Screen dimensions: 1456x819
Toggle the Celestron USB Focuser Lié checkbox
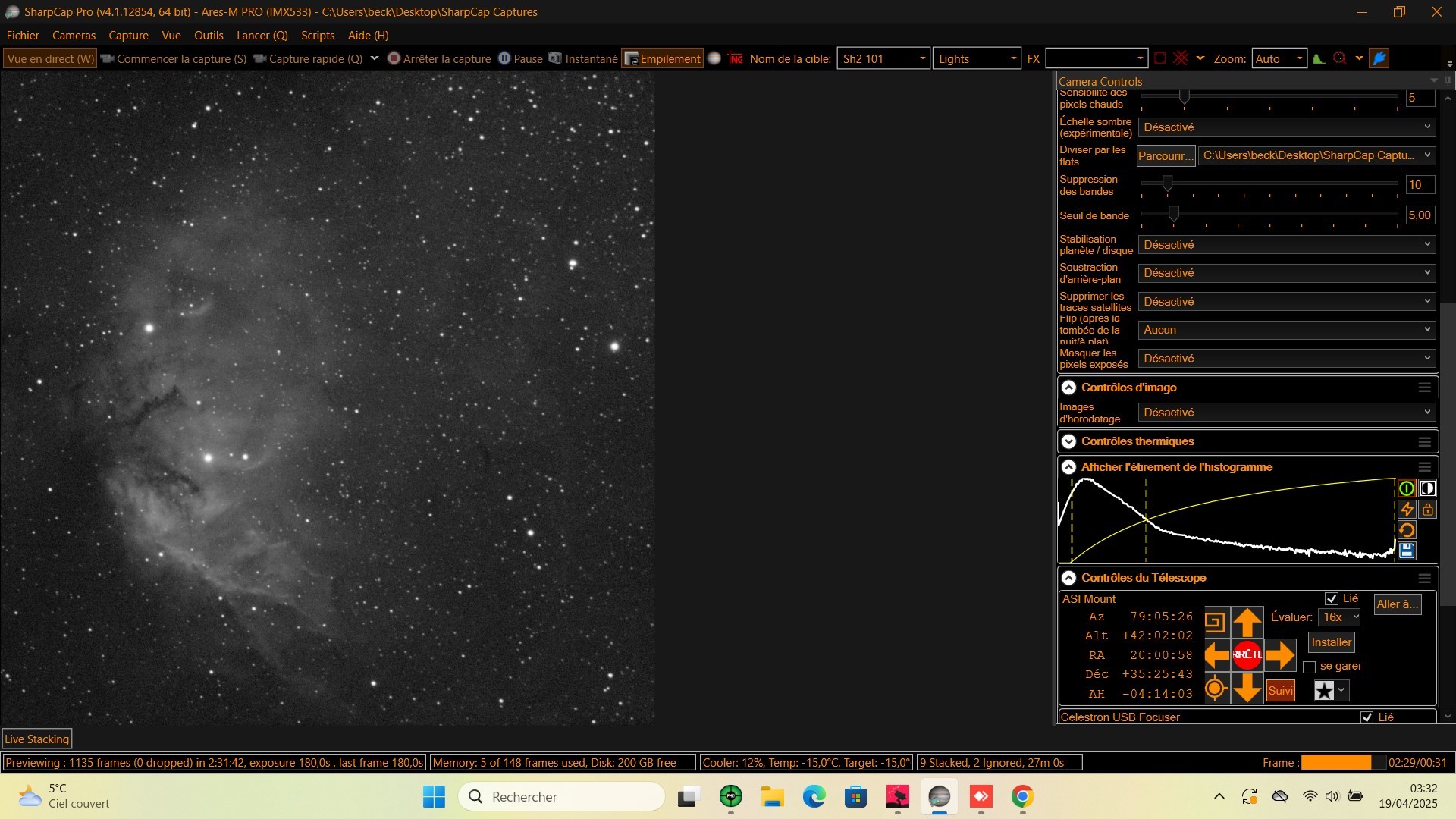pyautogui.click(x=1367, y=717)
